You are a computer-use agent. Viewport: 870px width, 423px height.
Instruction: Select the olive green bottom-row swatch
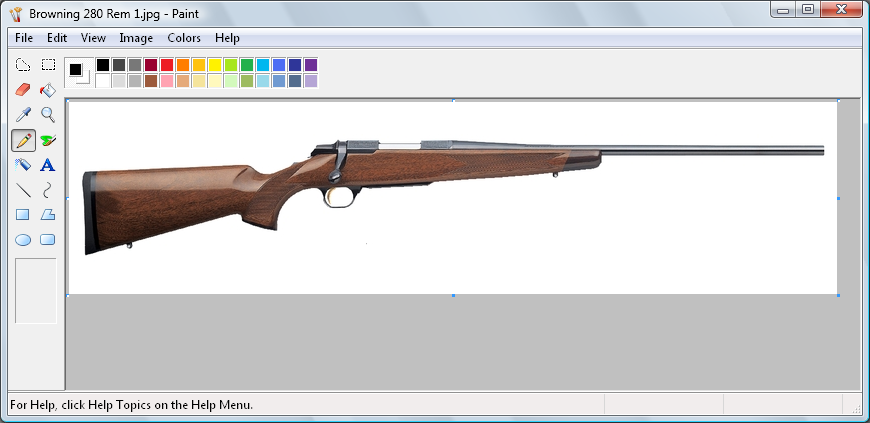click(x=247, y=81)
